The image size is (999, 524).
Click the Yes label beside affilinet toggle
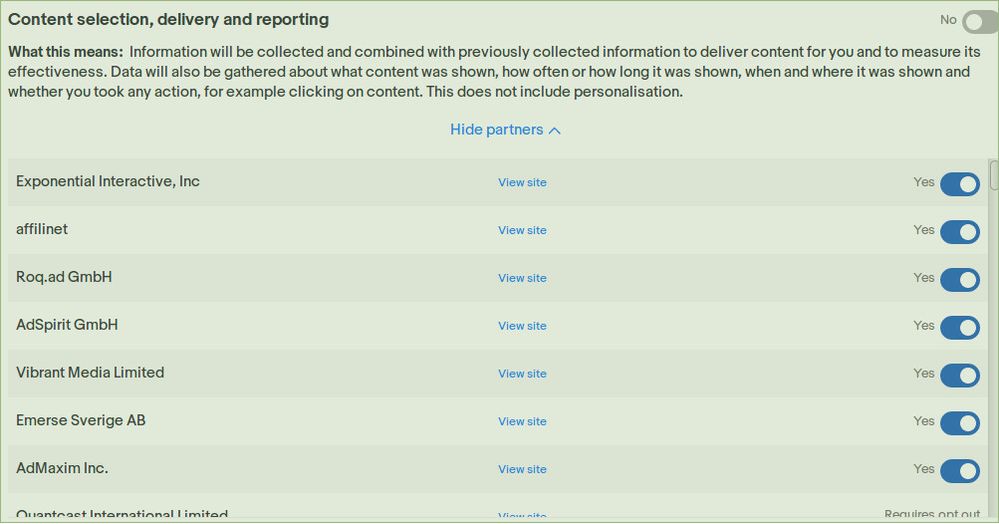point(924,229)
